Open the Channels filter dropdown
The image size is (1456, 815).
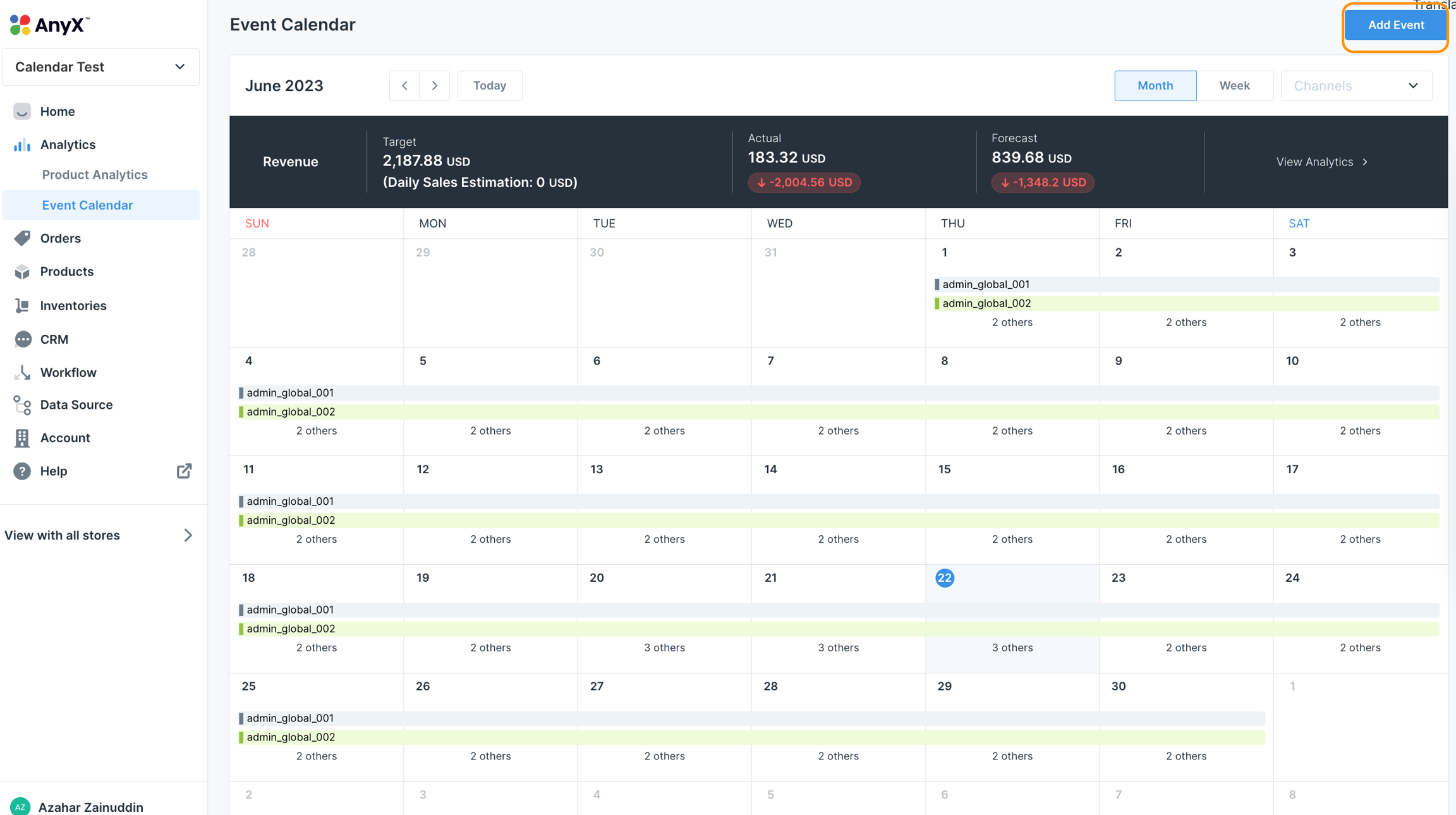(1356, 85)
